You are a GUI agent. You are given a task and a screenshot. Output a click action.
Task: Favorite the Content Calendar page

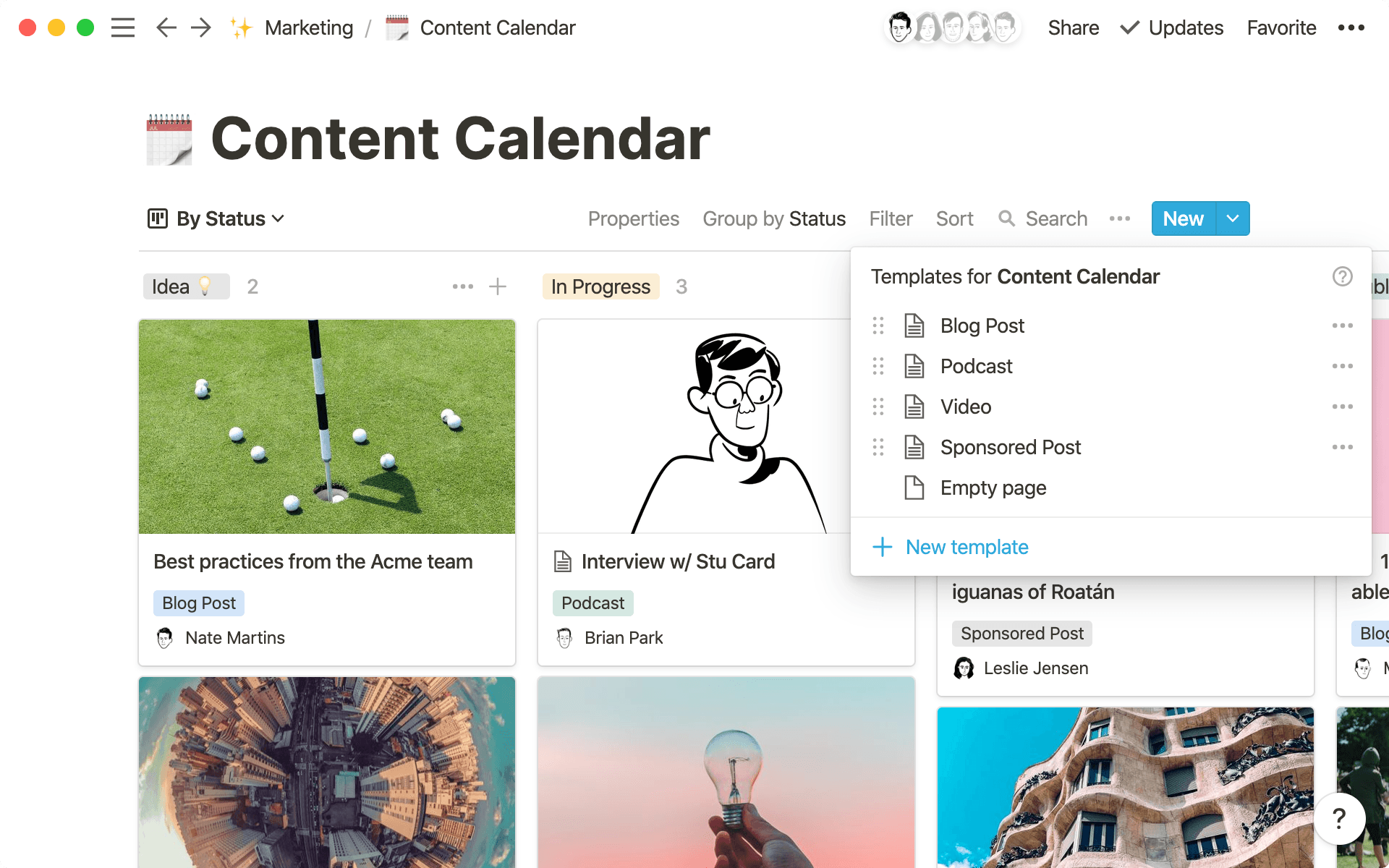[x=1280, y=27]
